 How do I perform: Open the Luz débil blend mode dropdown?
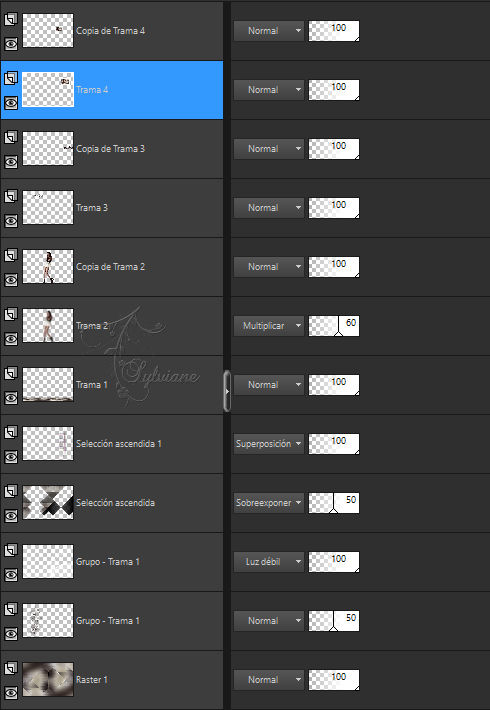click(x=269, y=561)
